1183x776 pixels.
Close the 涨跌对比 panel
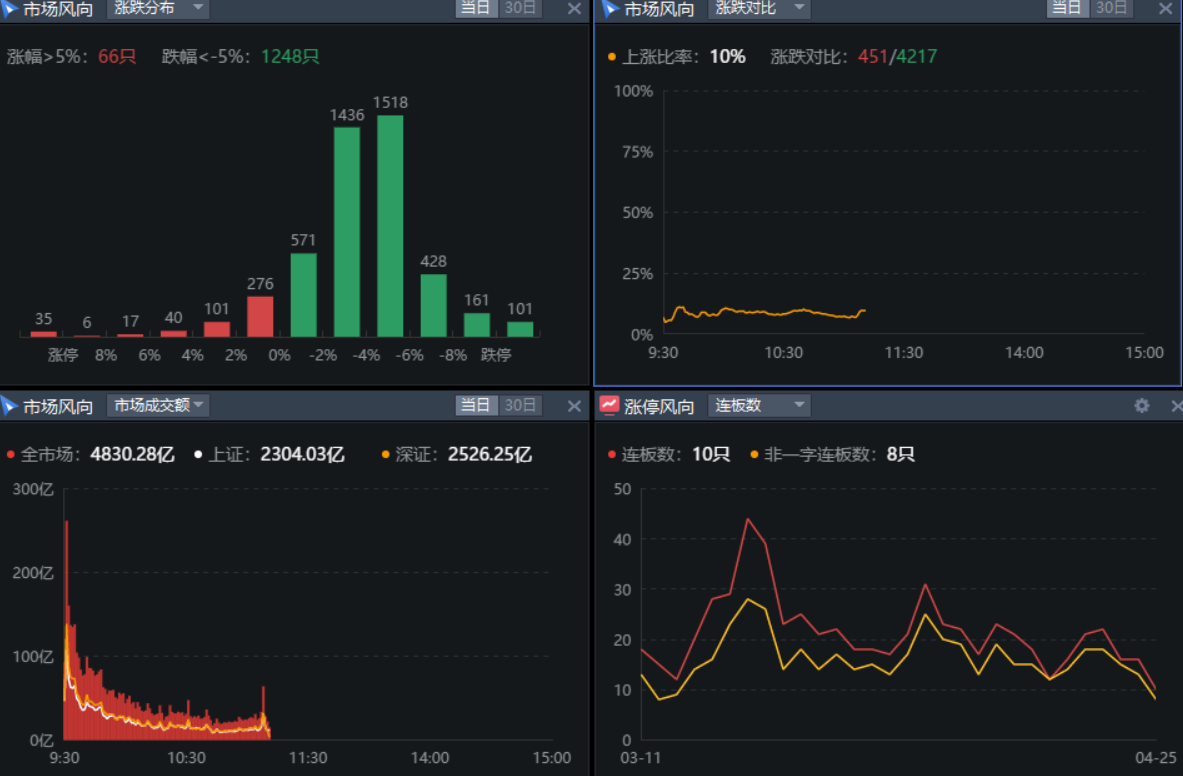pyautogui.click(x=1165, y=9)
